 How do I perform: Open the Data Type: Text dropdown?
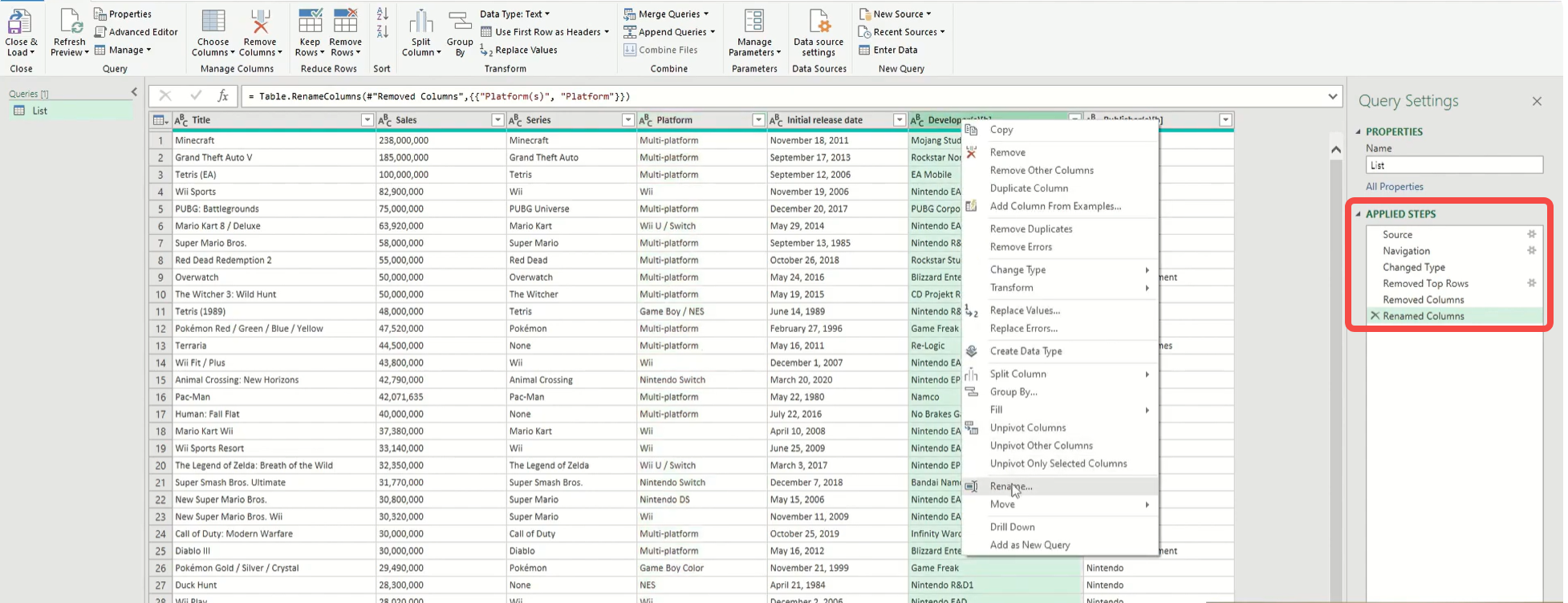(514, 14)
